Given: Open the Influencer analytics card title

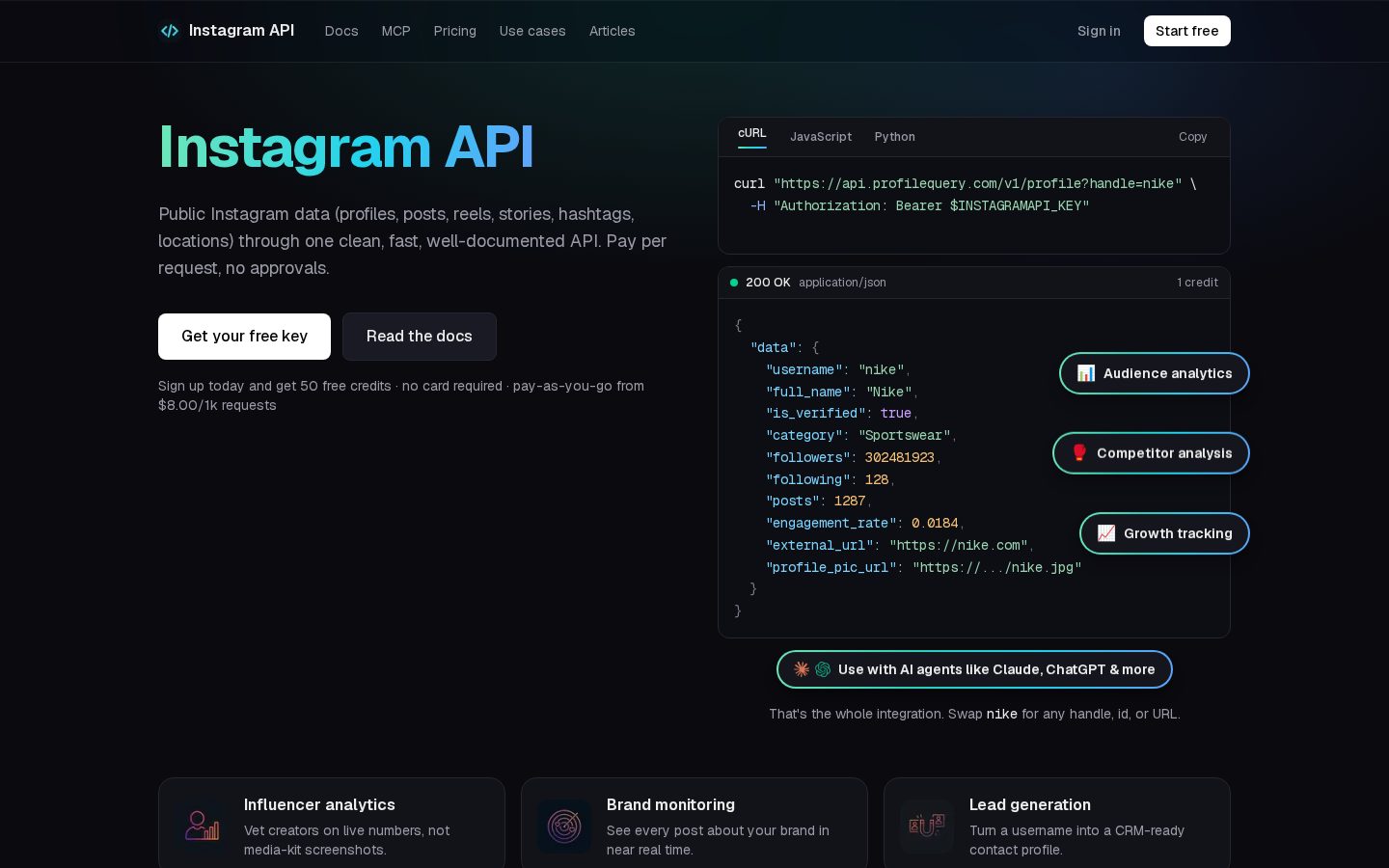Looking at the screenshot, I should (x=319, y=804).
